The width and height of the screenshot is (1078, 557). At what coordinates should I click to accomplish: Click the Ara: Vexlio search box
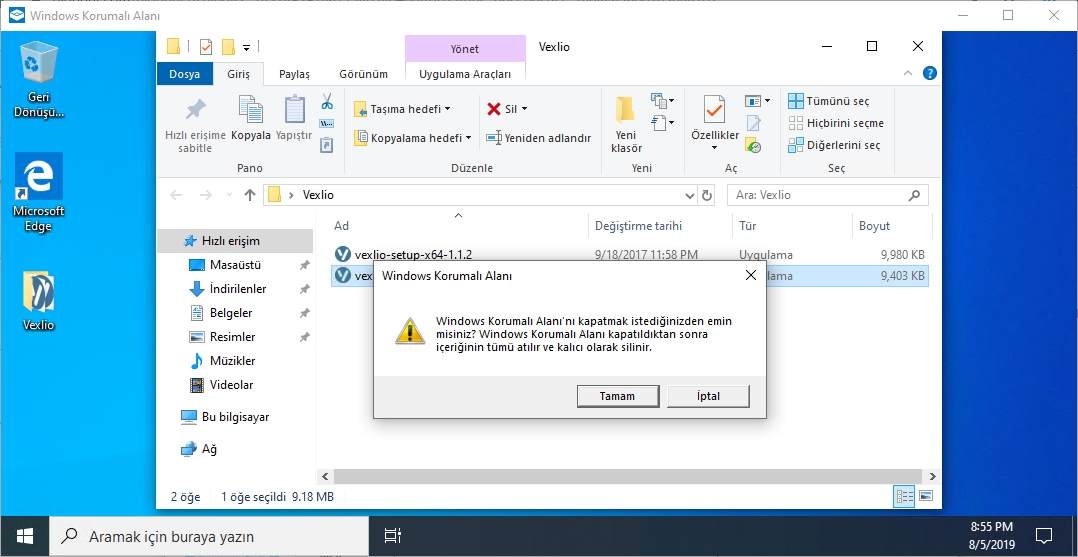(x=828, y=195)
